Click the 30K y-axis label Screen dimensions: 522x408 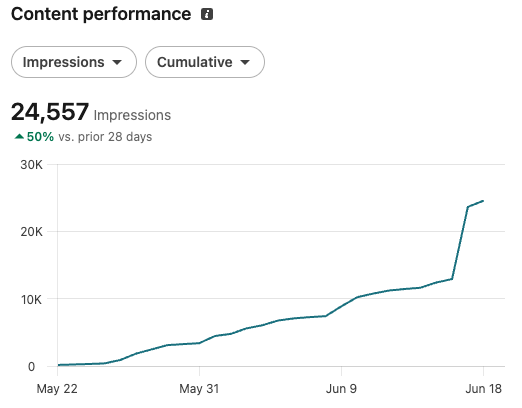click(x=31, y=165)
